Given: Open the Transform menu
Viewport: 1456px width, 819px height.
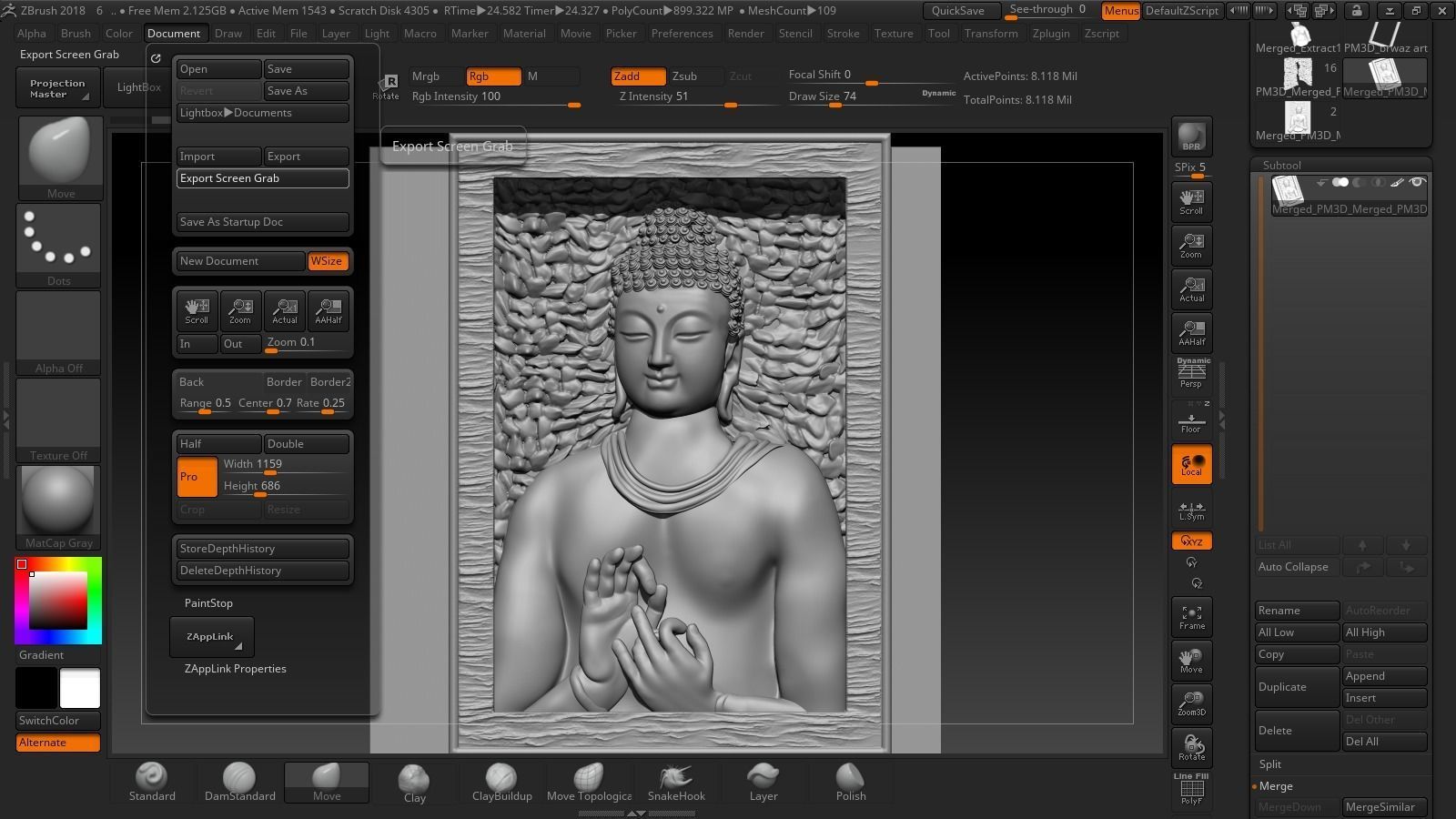Looking at the screenshot, I should pos(991,34).
